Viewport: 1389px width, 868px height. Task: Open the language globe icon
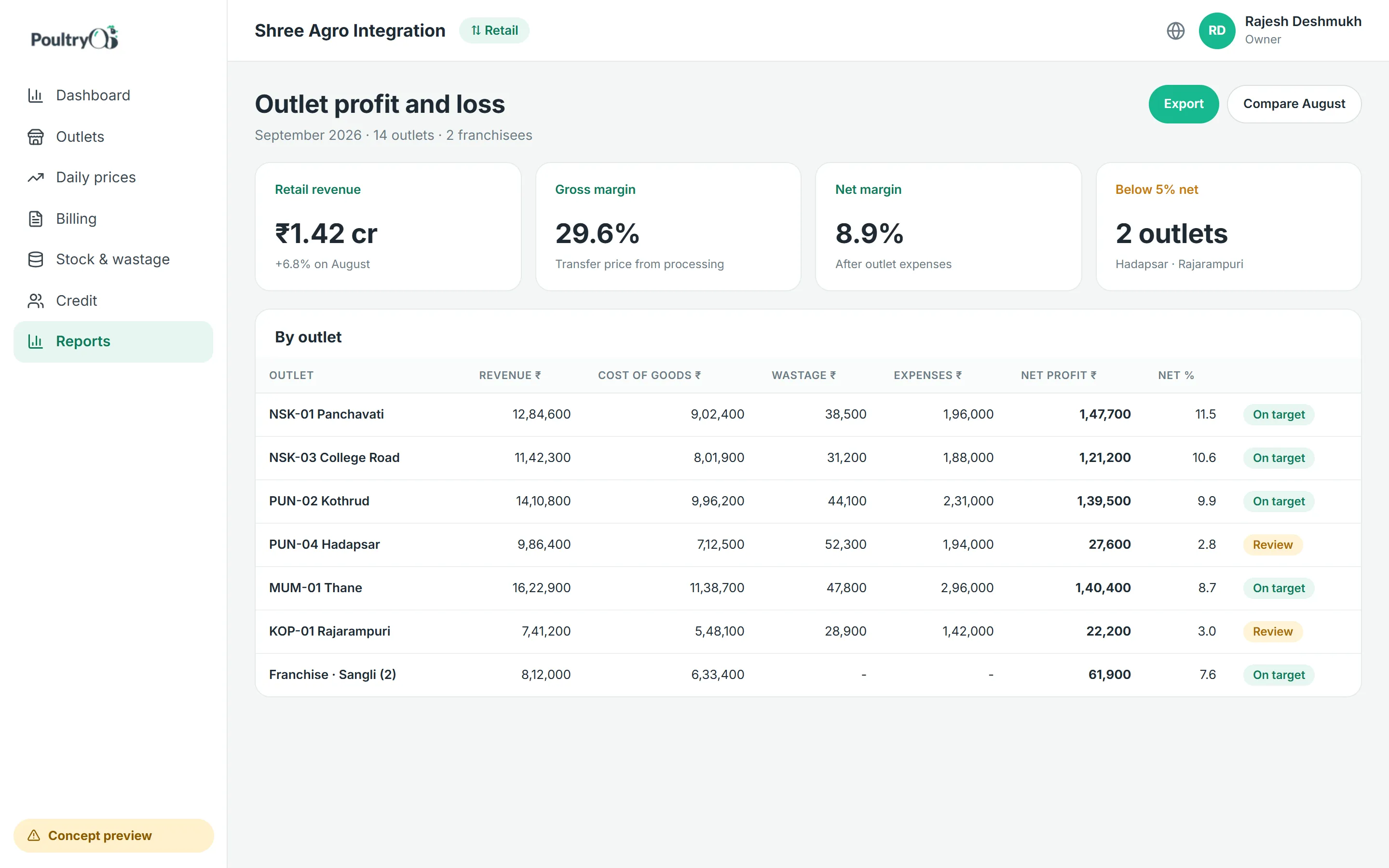tap(1175, 30)
